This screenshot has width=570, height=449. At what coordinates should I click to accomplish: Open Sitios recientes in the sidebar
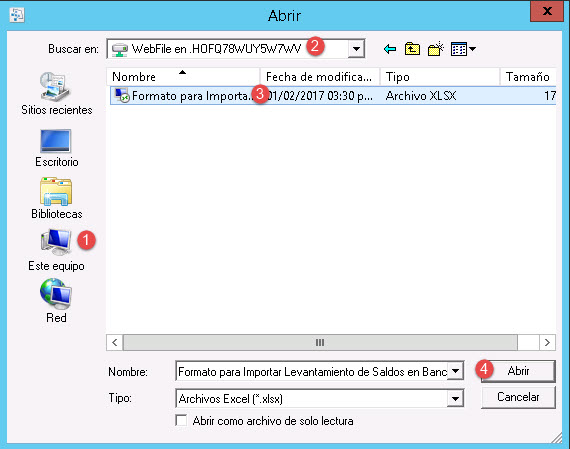pos(56,93)
